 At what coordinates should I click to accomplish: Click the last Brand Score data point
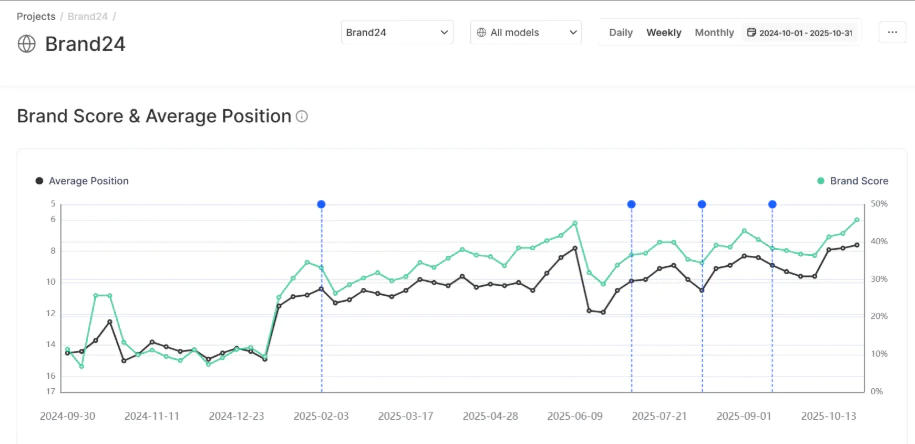coord(857,220)
